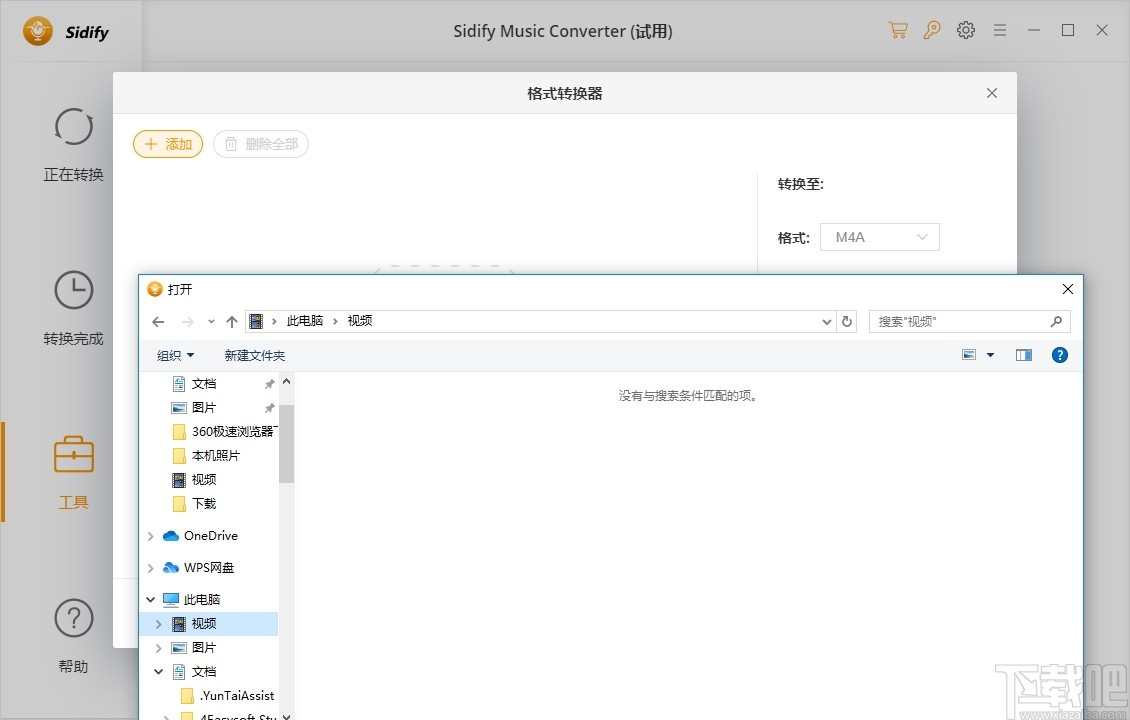Viewport: 1130px width, 720px height.
Task: Click the help question mark in the dialog
Action: 1059,354
